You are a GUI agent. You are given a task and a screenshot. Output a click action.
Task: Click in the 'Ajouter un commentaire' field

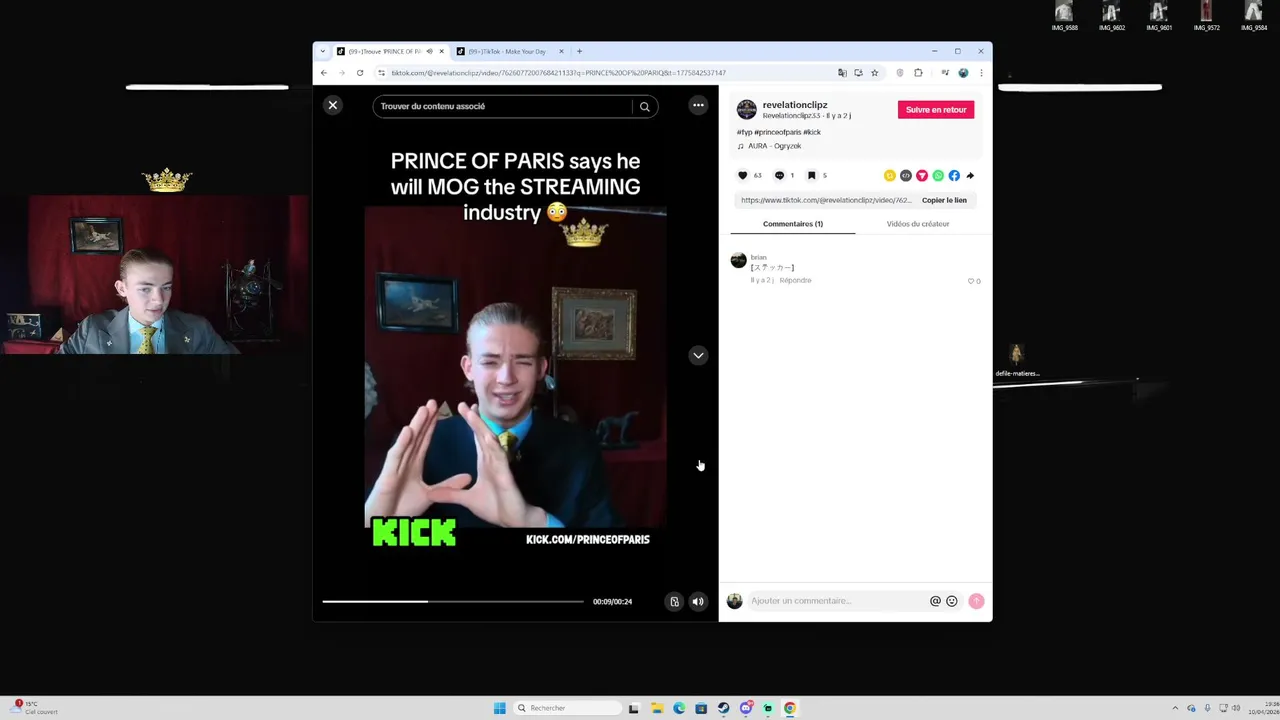(x=837, y=601)
